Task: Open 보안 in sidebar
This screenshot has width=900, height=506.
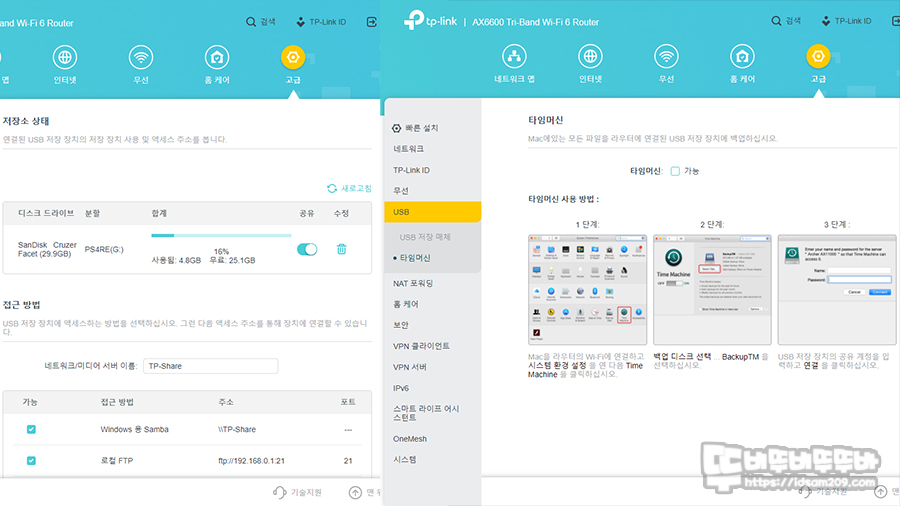Action: 401,325
